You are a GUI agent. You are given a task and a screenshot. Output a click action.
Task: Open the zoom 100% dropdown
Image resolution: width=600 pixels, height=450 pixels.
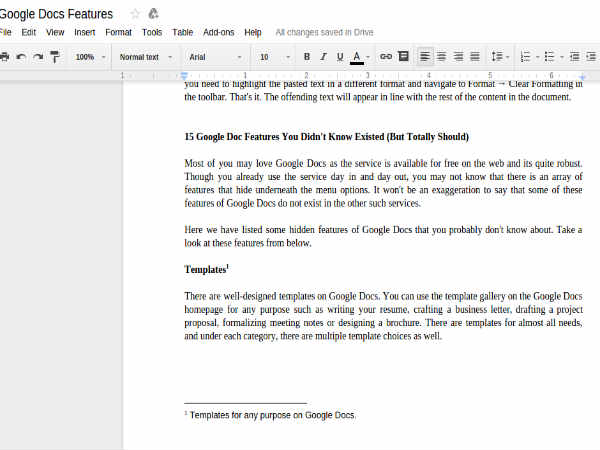tap(88, 57)
